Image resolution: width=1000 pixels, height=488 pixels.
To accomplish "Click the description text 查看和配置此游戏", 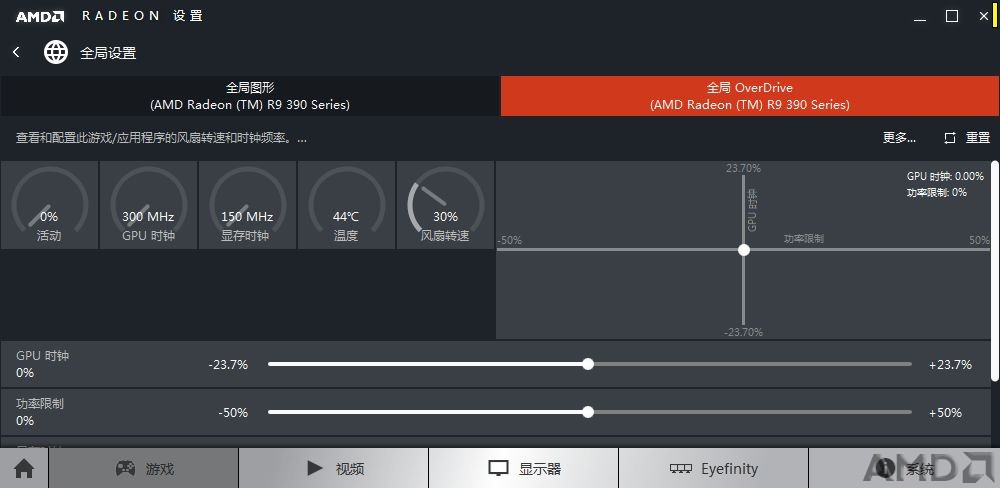I will (x=161, y=138).
